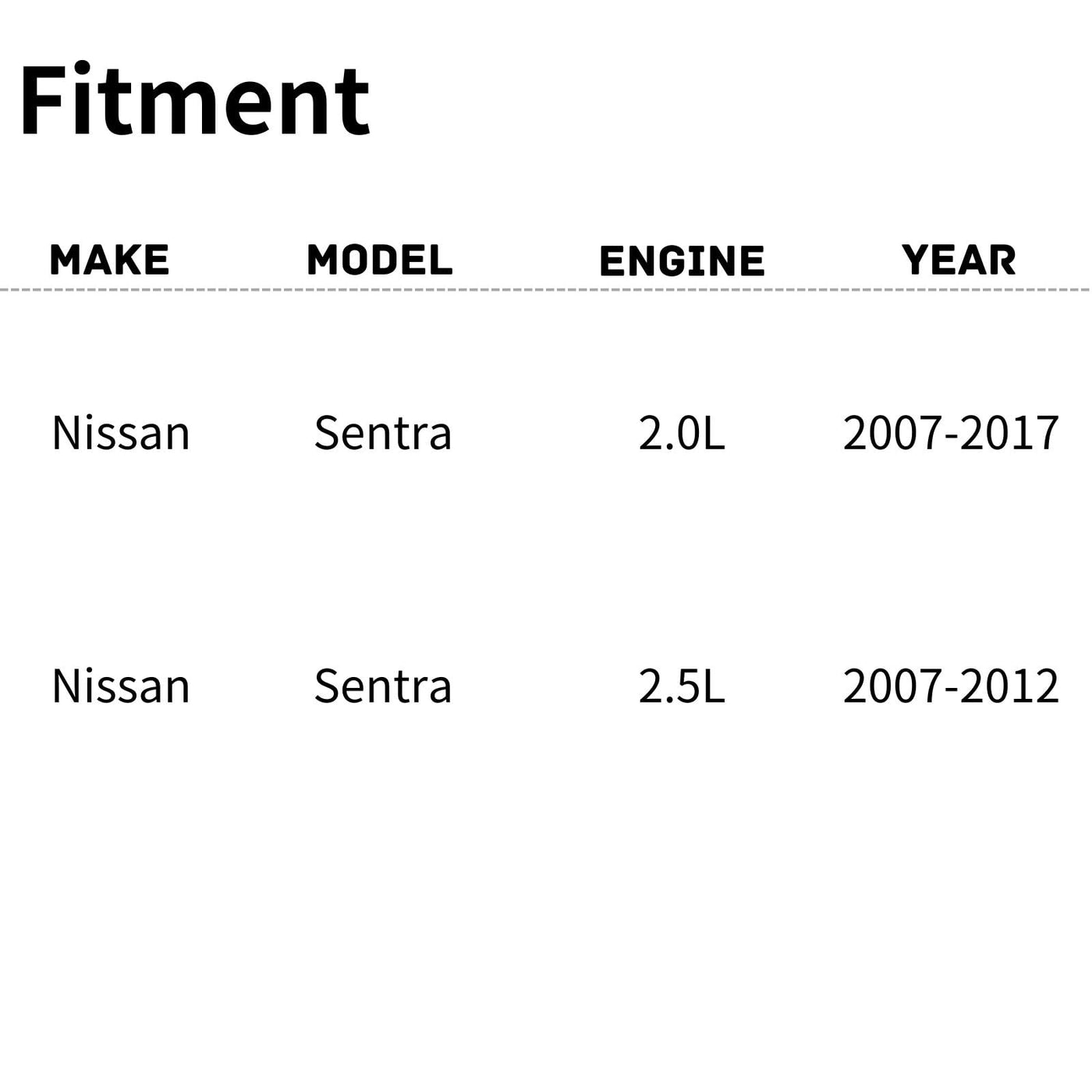
Task: Select the 2007-2012 year range
Action: point(951,686)
